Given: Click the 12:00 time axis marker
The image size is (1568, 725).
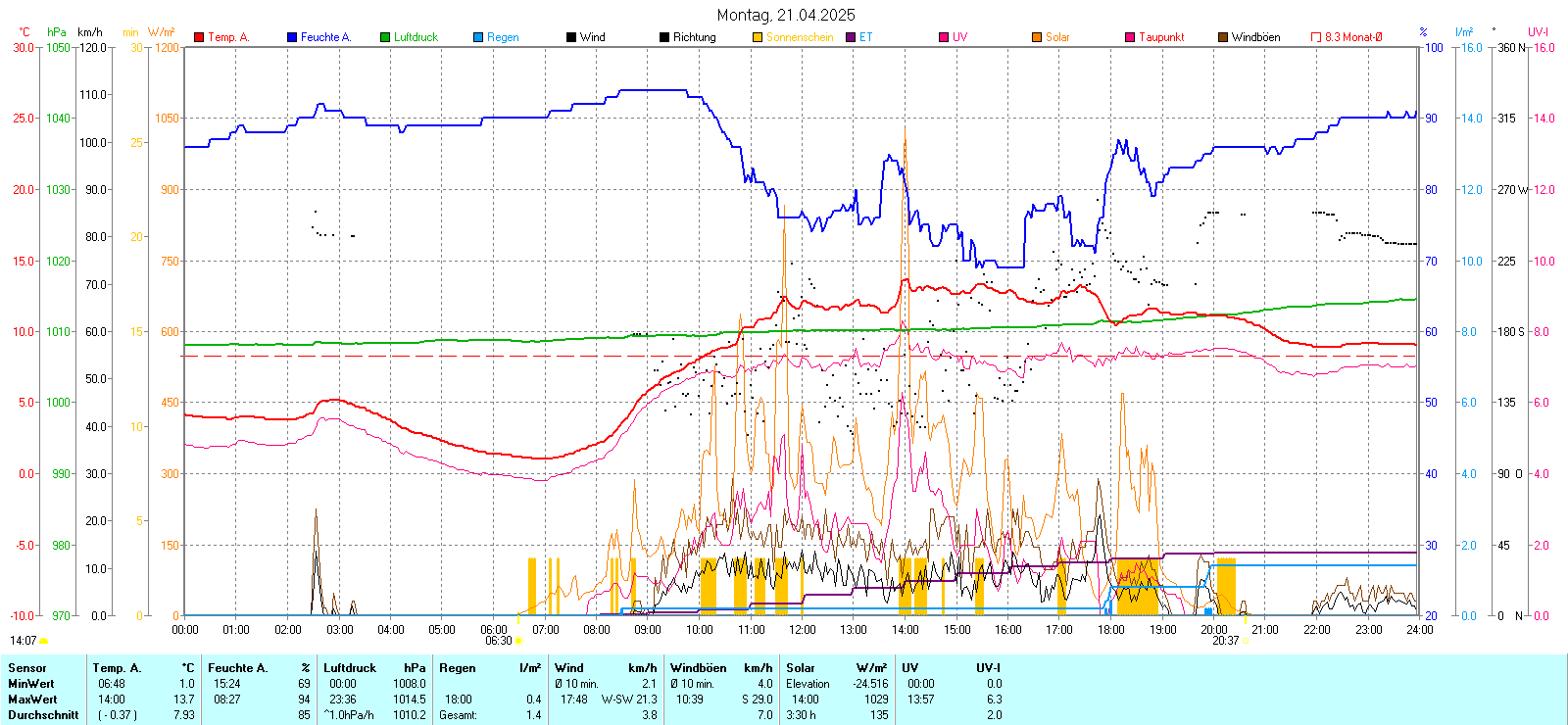Looking at the screenshot, I should click(x=802, y=630).
